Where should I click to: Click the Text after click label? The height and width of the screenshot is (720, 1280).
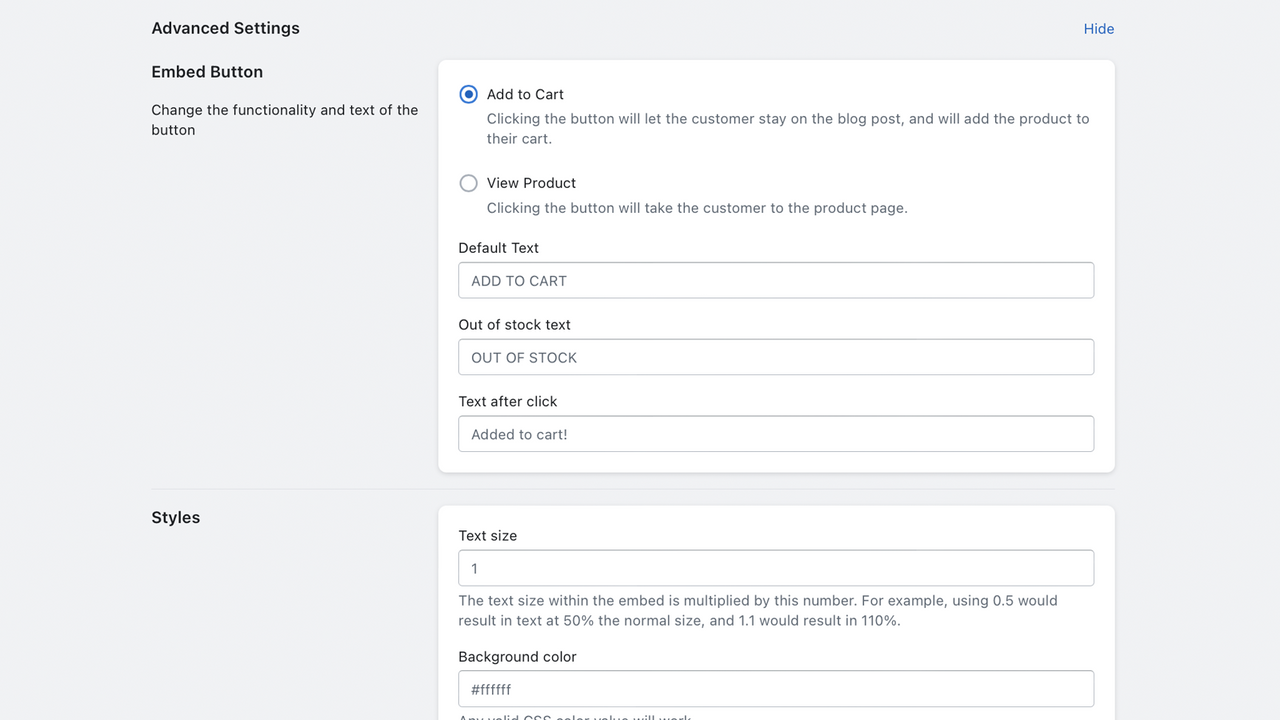[508, 401]
